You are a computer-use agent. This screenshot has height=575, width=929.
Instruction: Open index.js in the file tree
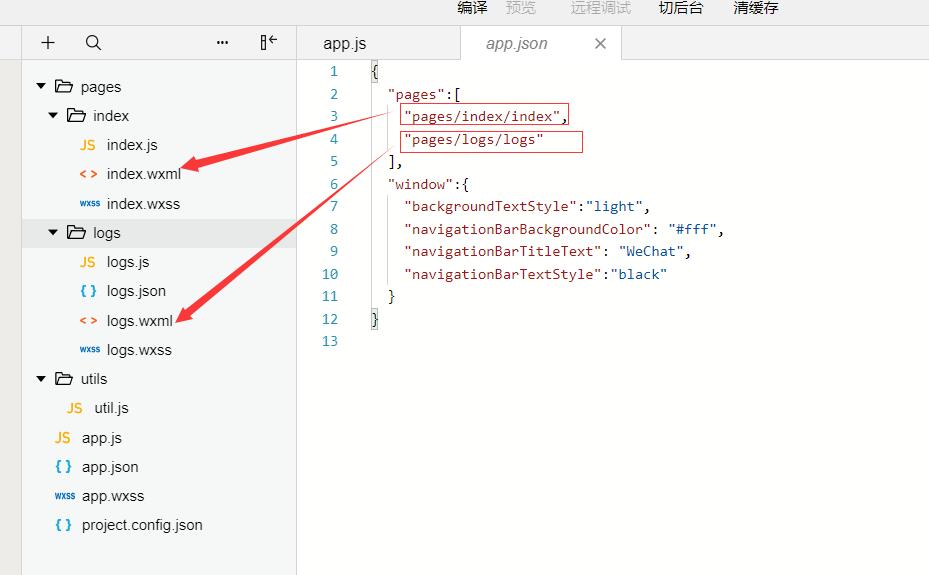tap(132, 145)
